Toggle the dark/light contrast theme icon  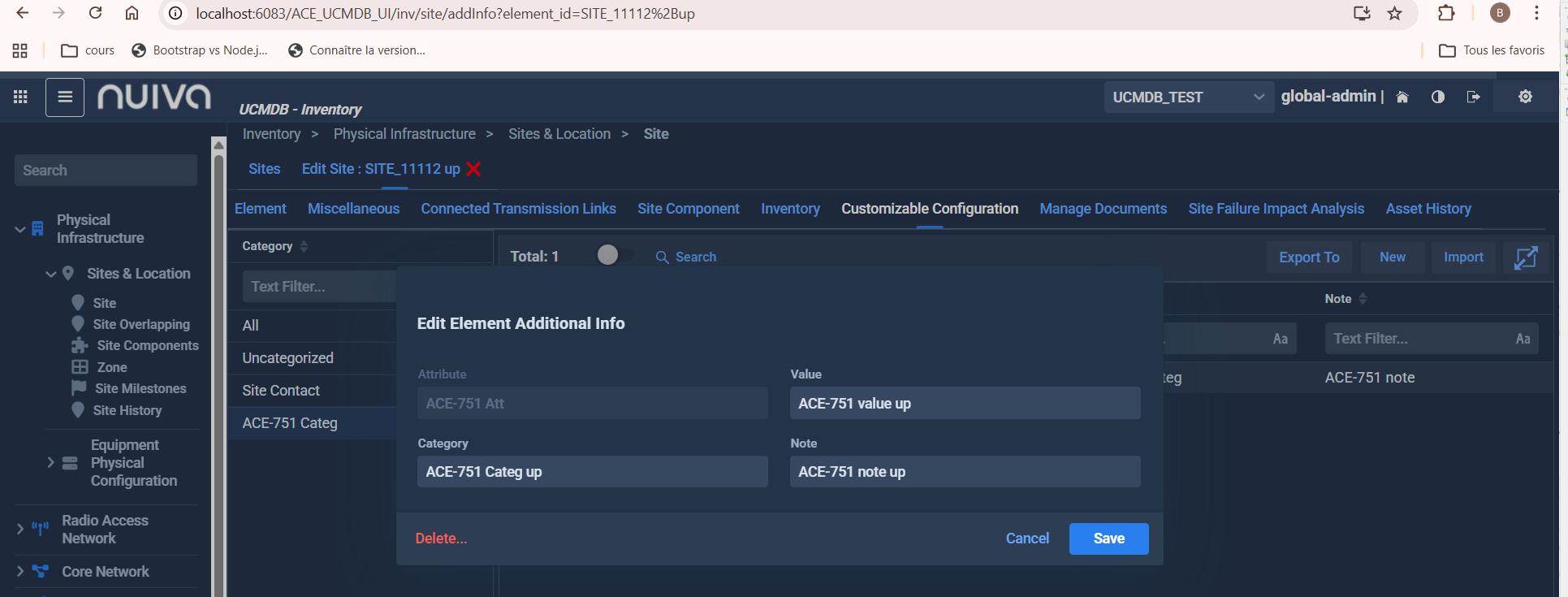(x=1438, y=97)
